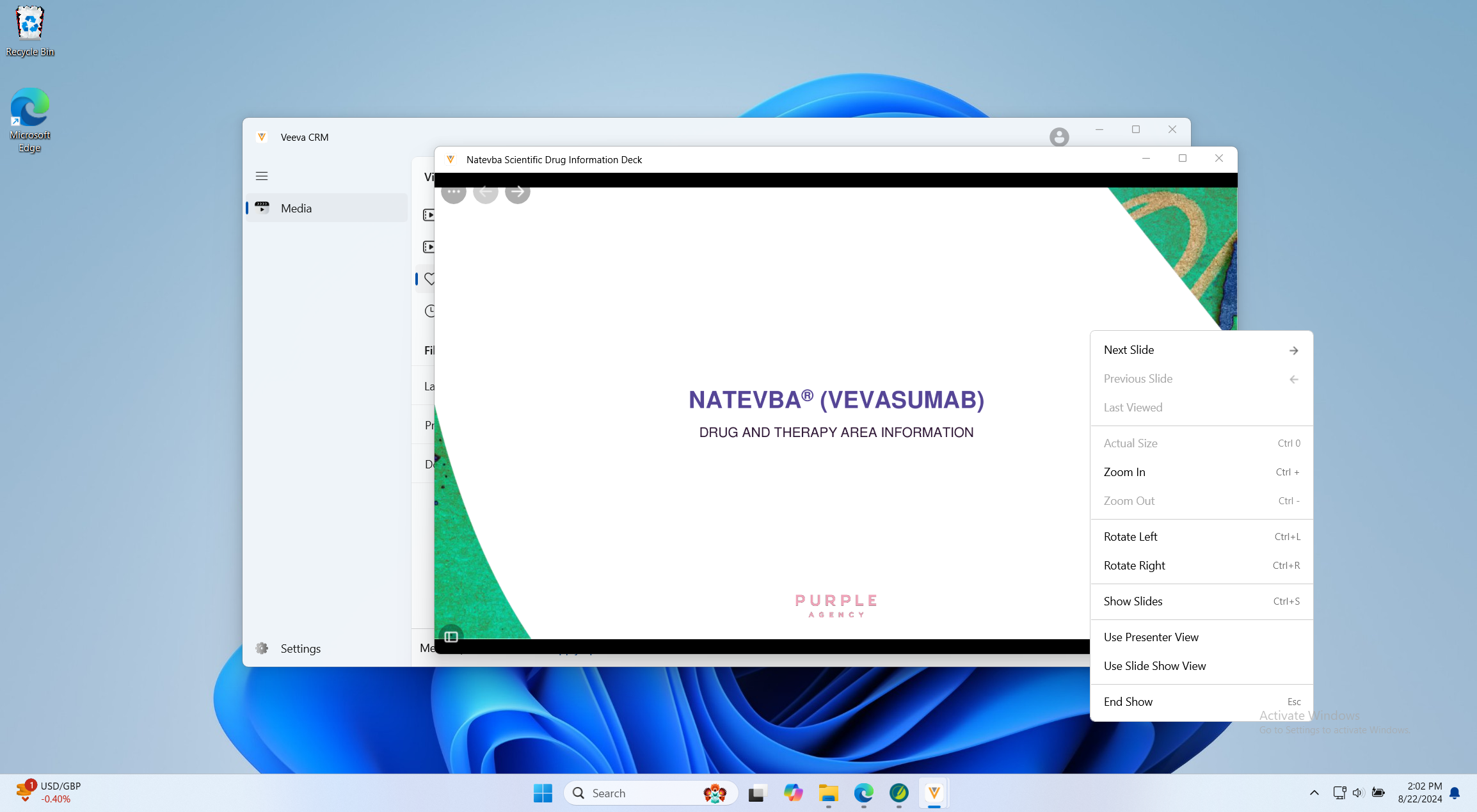Click the Settings gear icon
The height and width of the screenshot is (812, 1477).
point(262,648)
